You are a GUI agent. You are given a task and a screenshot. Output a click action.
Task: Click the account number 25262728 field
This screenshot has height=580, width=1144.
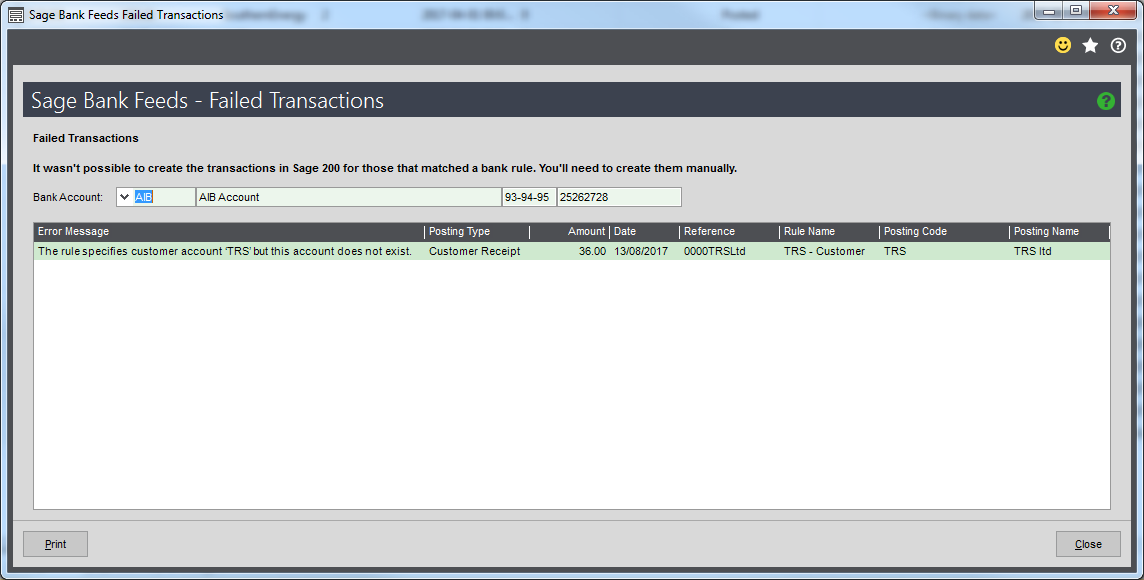click(x=618, y=197)
